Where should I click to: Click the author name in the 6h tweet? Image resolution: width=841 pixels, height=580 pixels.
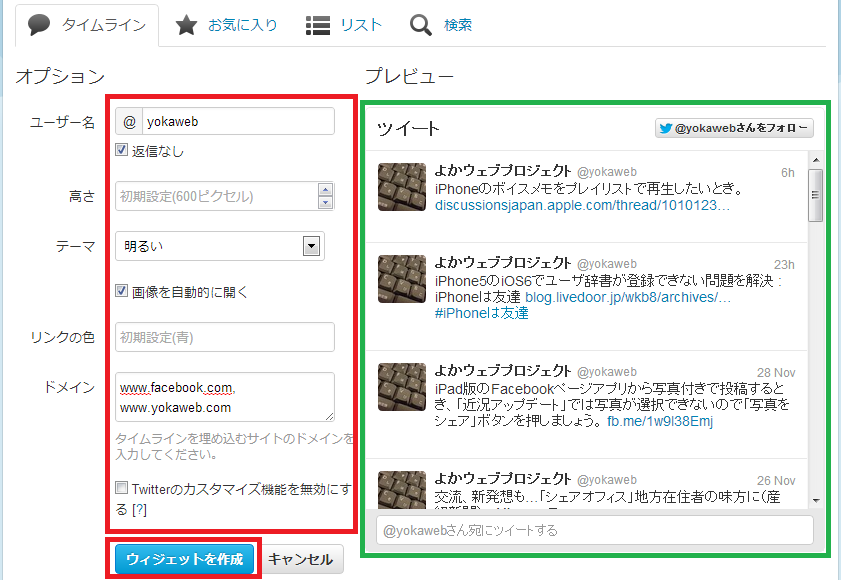503,171
